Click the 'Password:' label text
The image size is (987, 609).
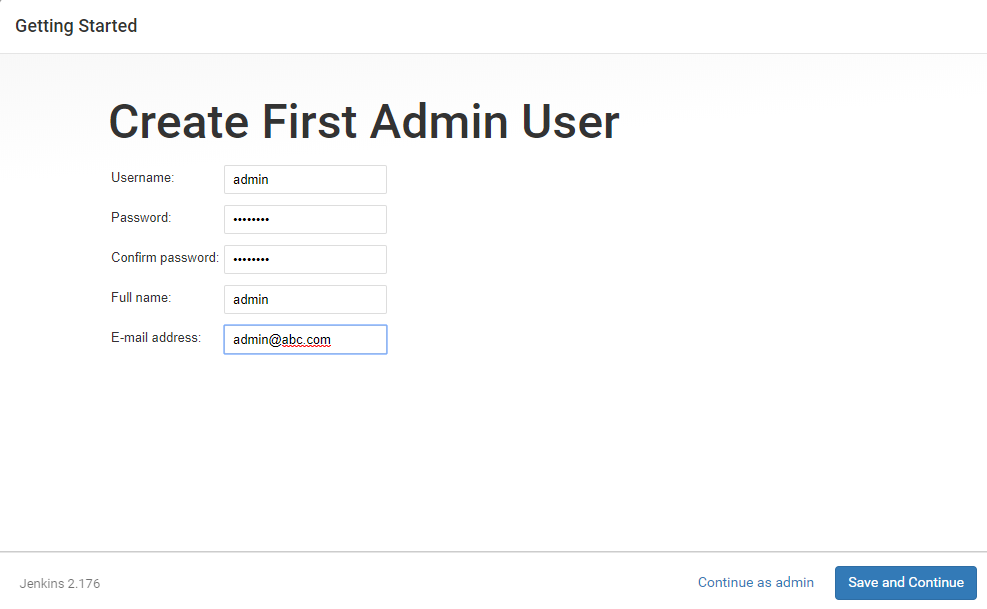click(141, 218)
